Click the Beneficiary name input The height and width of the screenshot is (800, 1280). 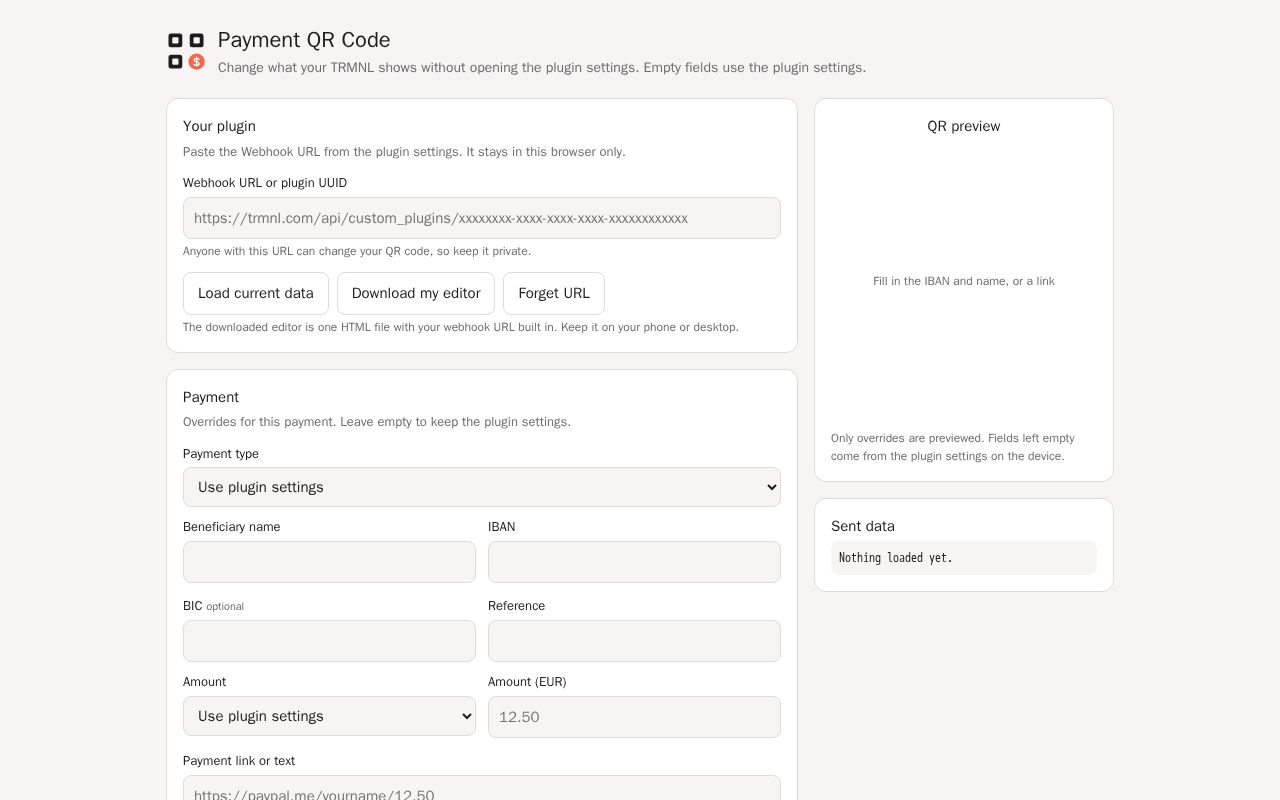click(x=329, y=562)
